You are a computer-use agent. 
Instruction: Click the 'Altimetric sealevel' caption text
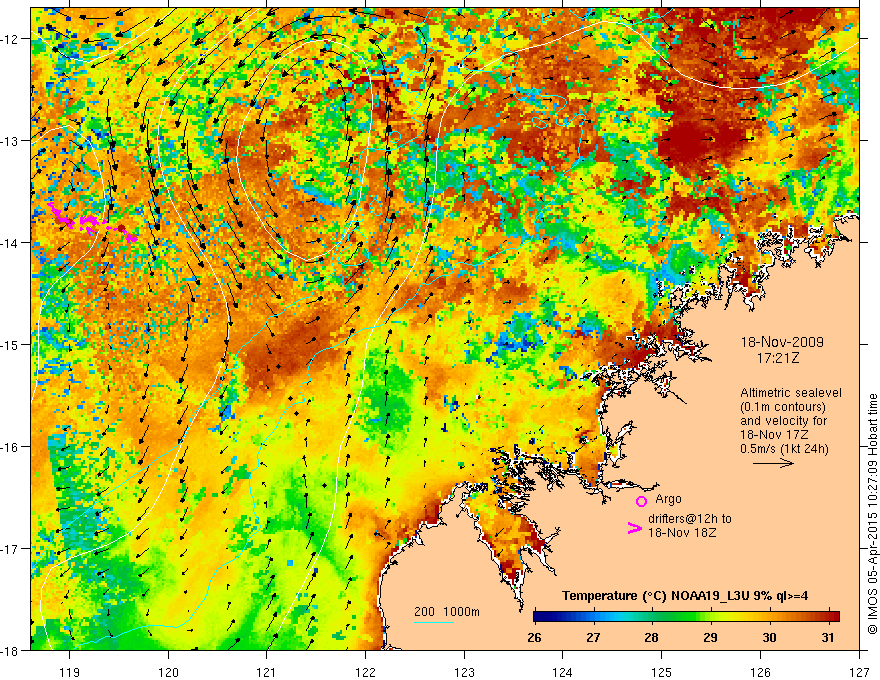click(791, 393)
